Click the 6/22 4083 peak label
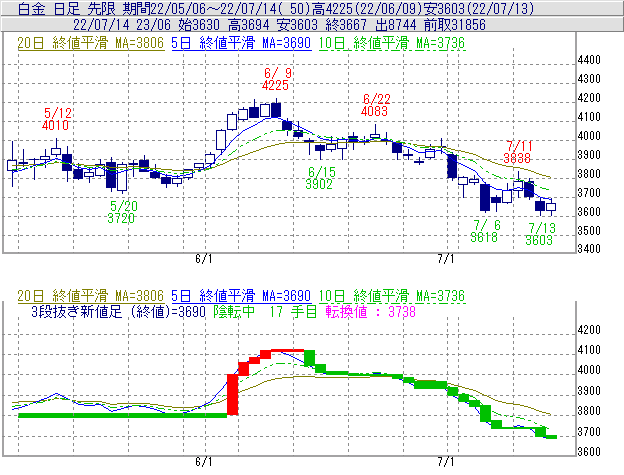 point(375,105)
